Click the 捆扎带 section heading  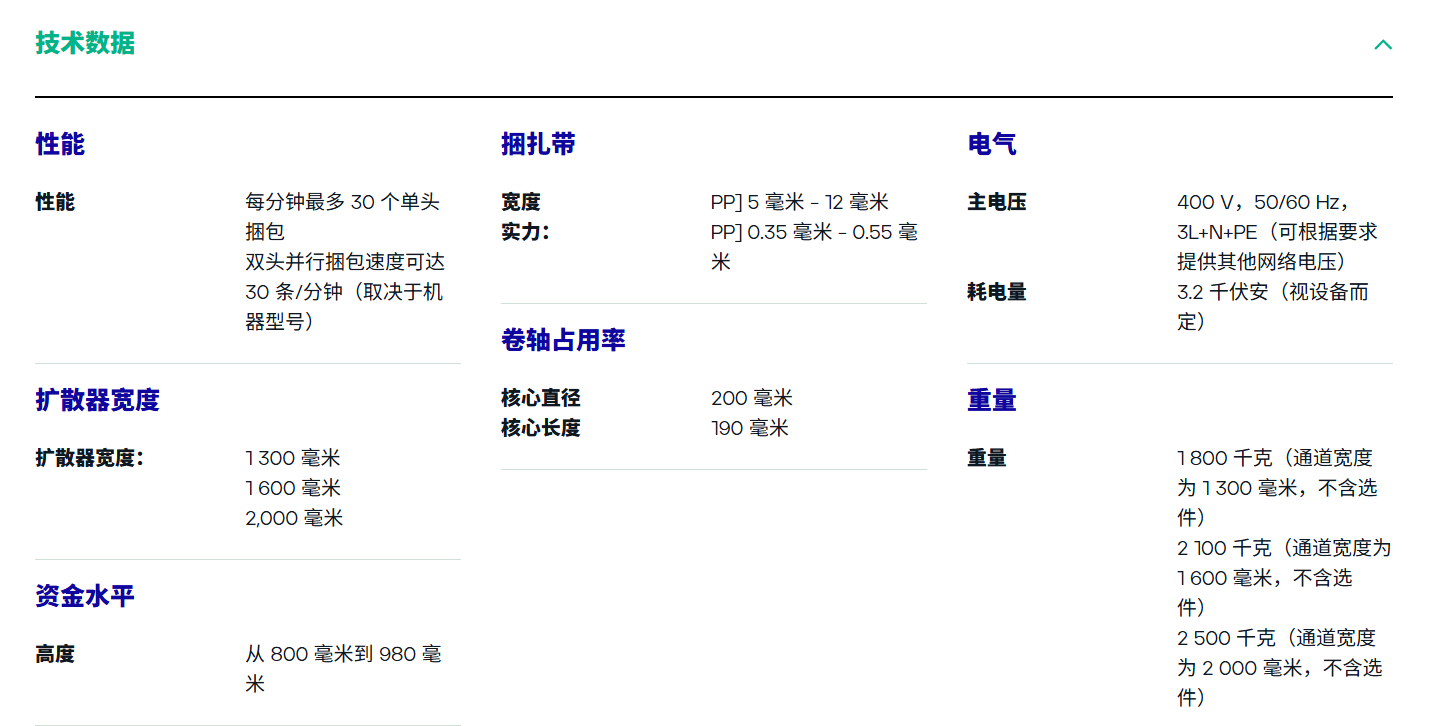[x=538, y=144]
